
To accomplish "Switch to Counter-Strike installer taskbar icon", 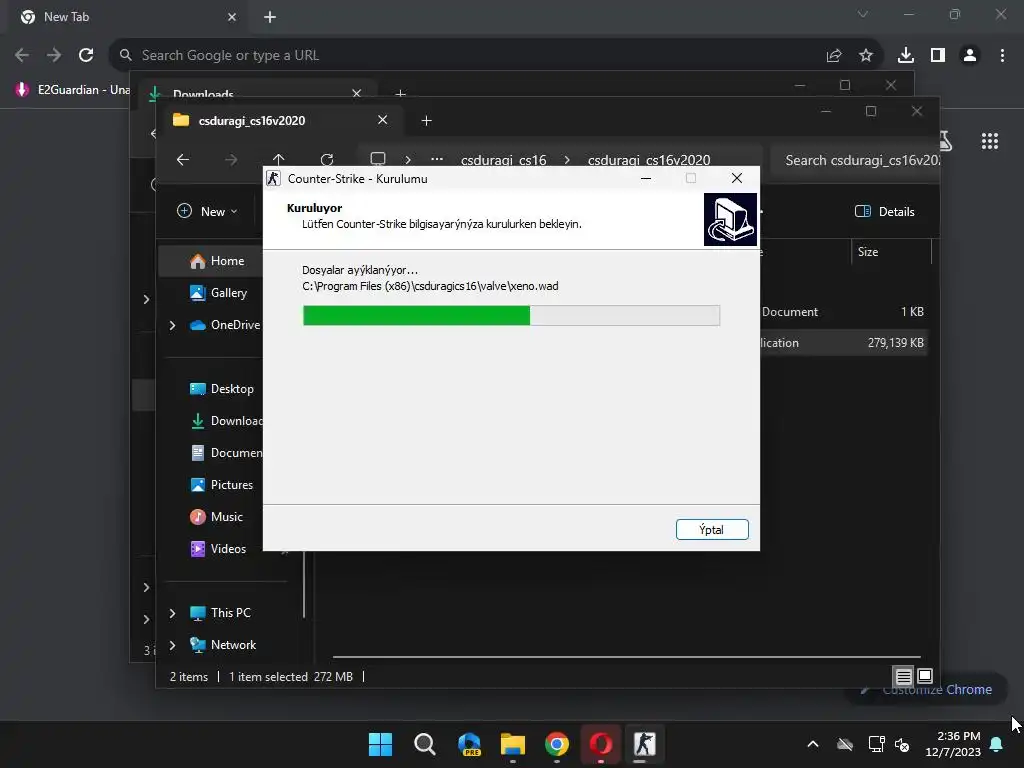I will tap(645, 744).
